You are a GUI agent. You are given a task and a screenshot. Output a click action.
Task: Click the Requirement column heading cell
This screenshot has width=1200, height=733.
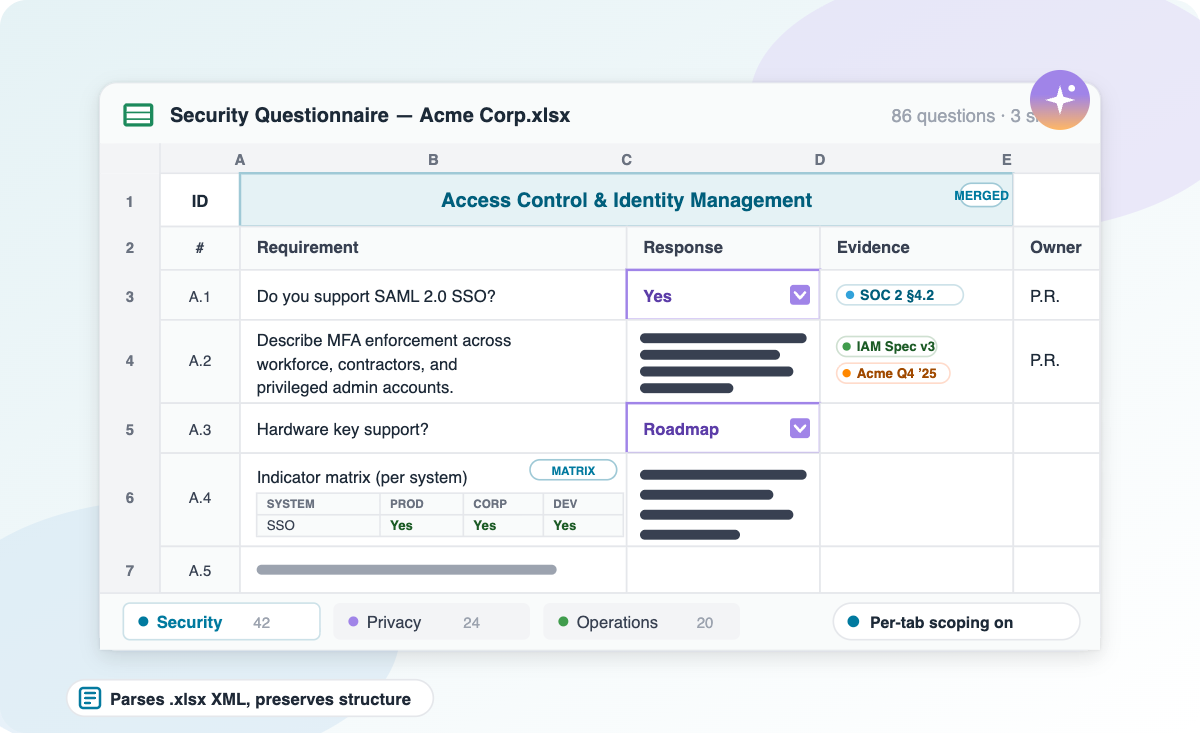tap(433, 248)
